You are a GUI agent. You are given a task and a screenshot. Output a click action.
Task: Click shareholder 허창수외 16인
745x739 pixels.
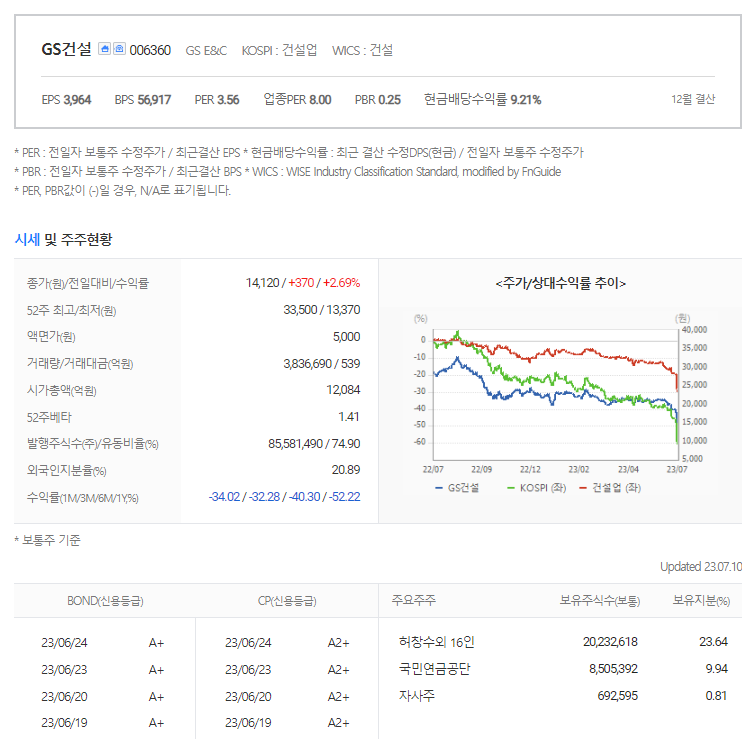(437, 642)
